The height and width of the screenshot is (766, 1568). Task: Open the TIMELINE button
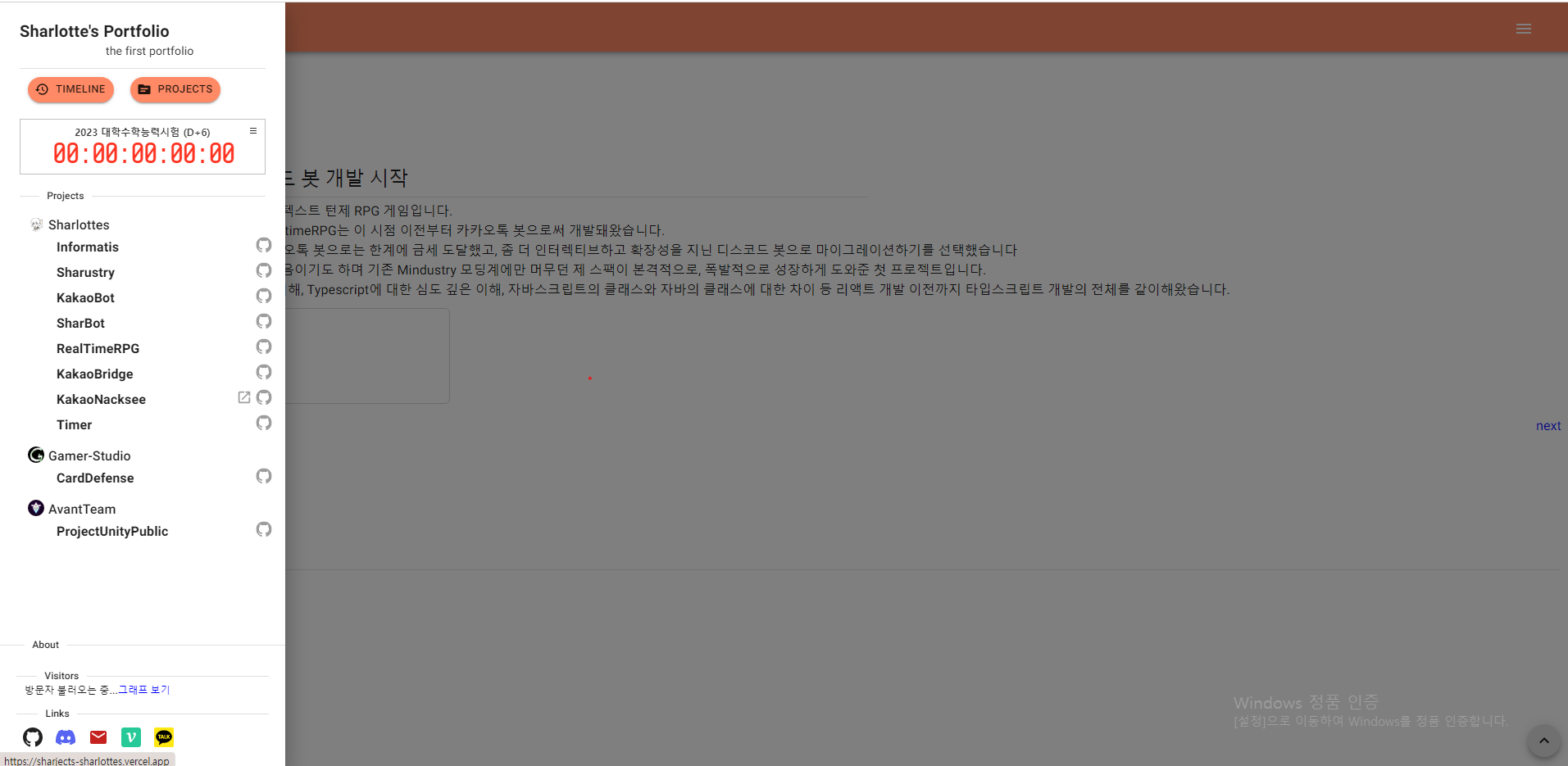70,89
